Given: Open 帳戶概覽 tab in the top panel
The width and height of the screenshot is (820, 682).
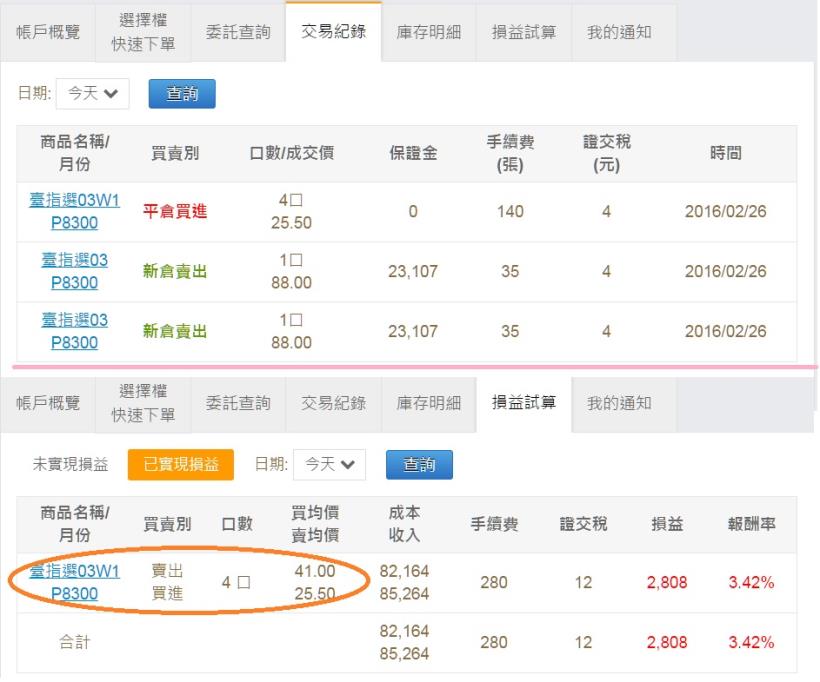Looking at the screenshot, I should pos(48,32).
